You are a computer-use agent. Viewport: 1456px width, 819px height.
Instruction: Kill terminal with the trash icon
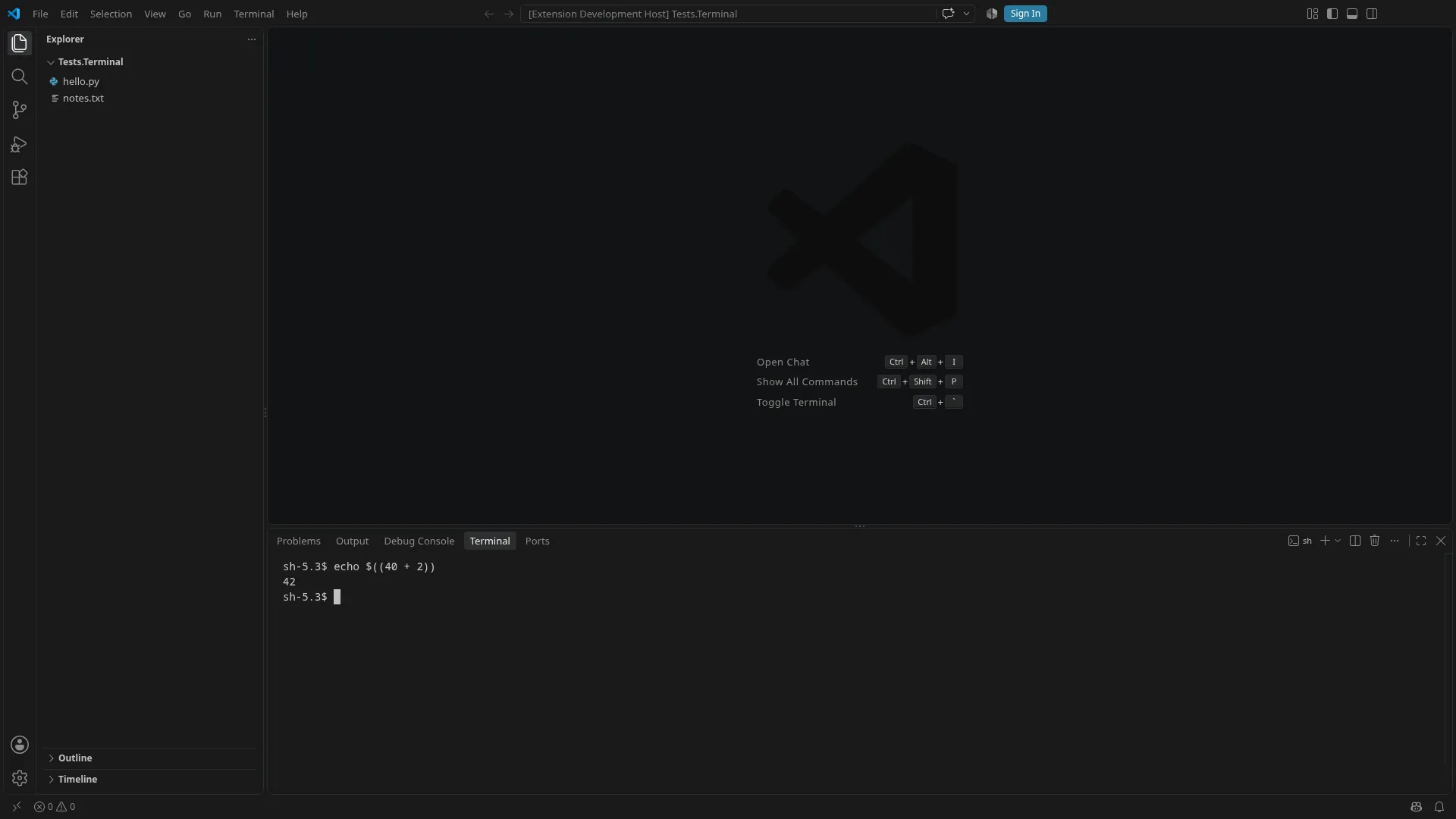coord(1374,541)
